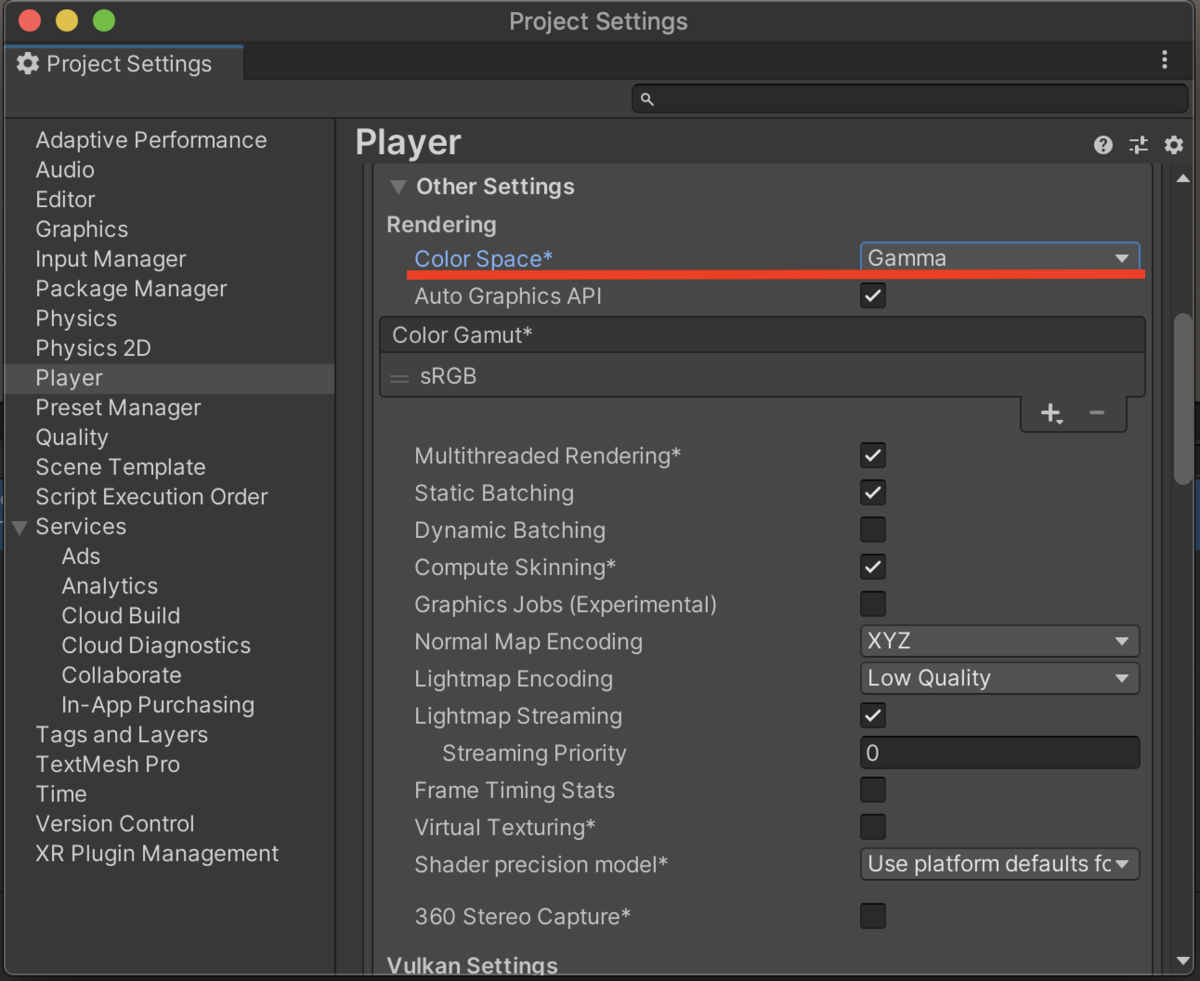Remove color gamut with minus button
1200x981 pixels.
[1097, 413]
